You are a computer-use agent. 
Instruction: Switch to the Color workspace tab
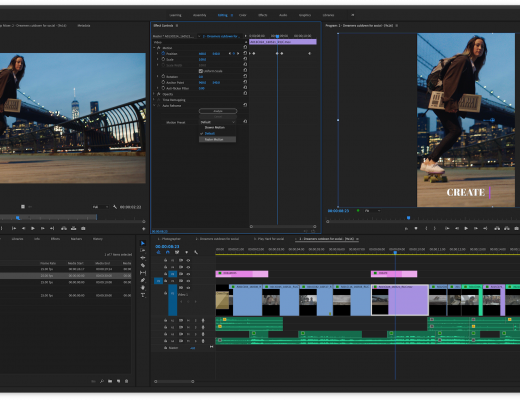[243, 15]
